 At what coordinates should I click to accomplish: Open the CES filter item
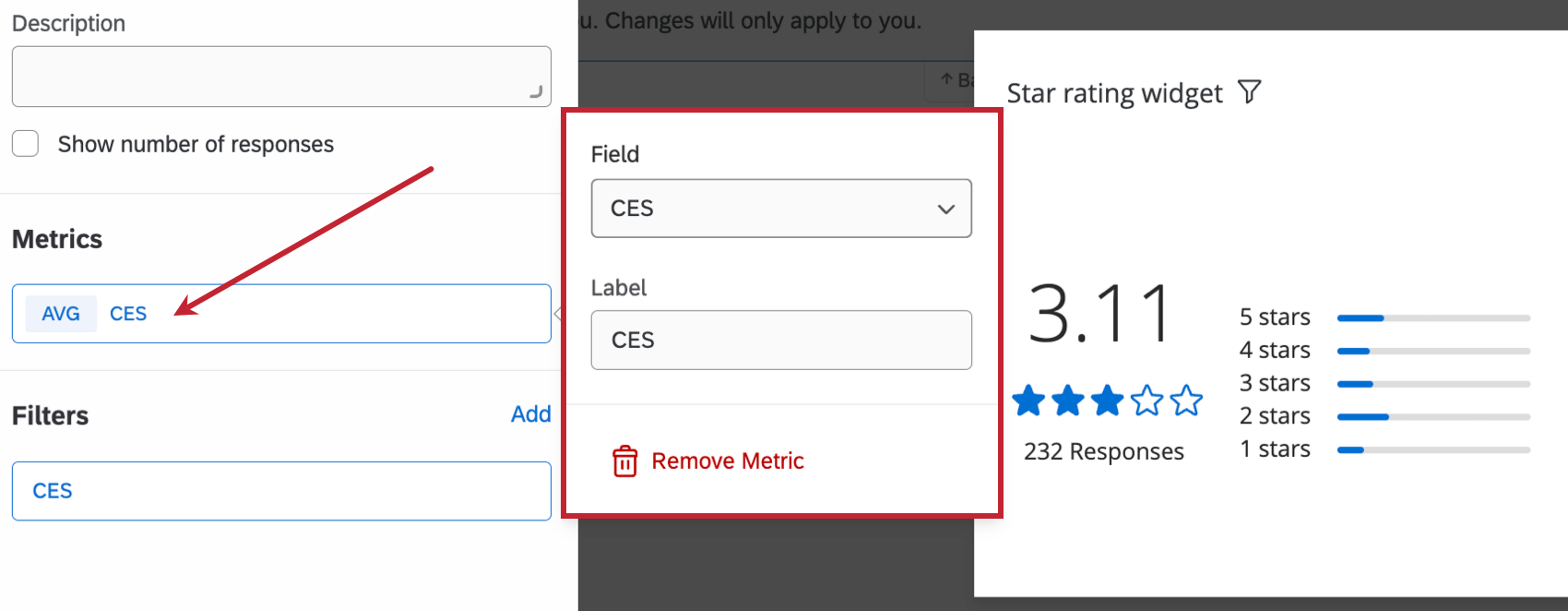coord(281,491)
